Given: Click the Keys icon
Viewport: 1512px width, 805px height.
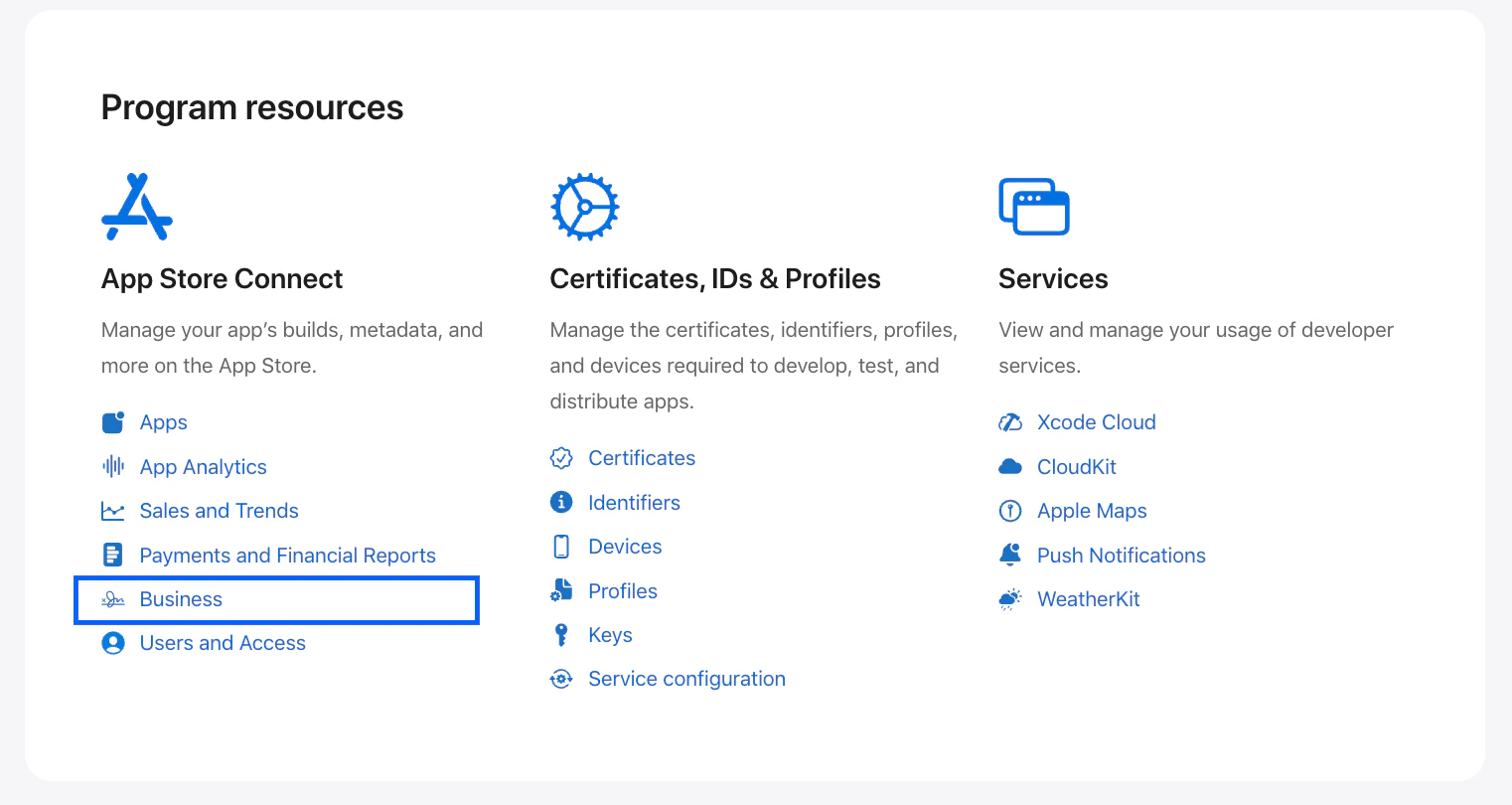Looking at the screenshot, I should point(561,634).
